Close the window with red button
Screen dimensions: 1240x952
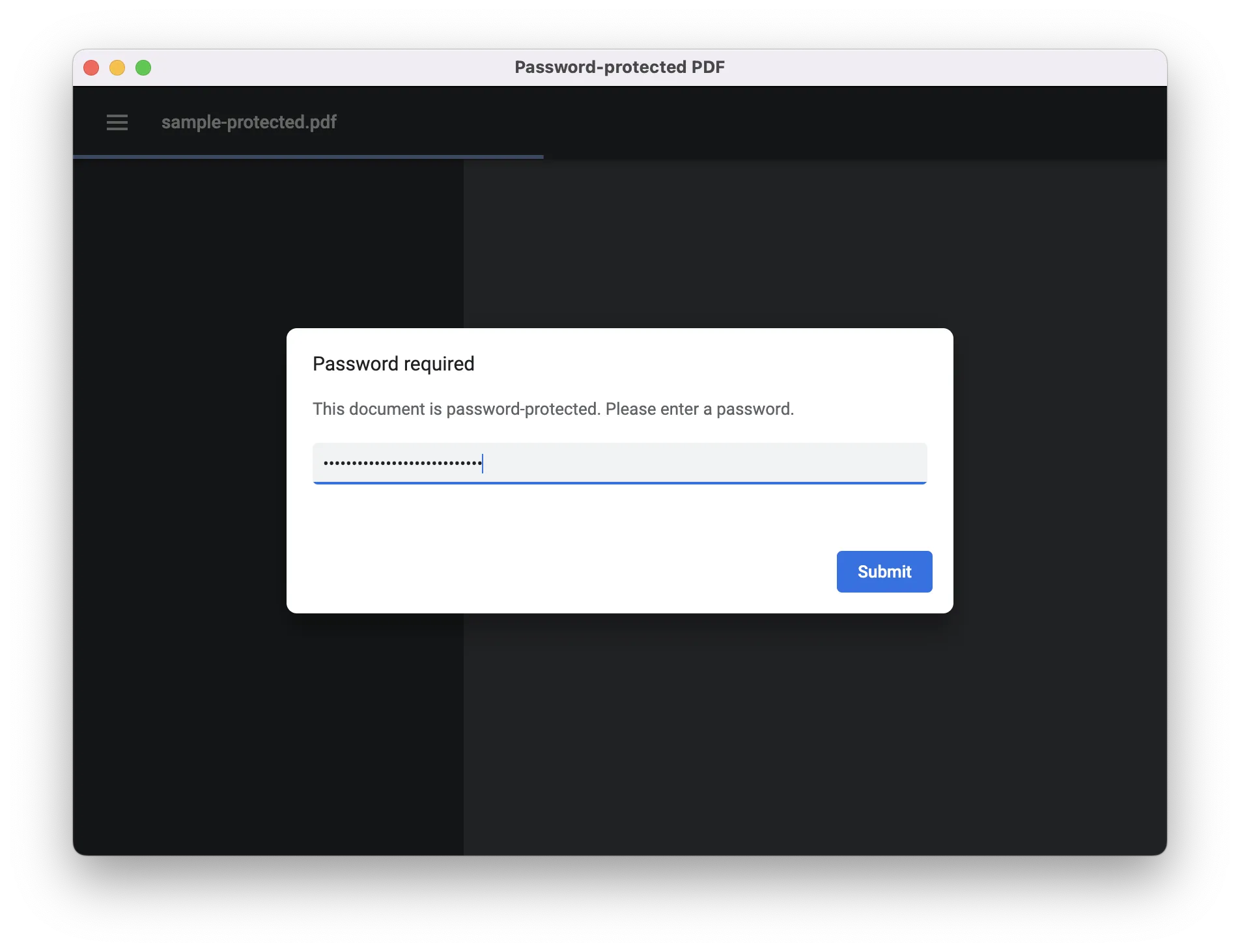(x=91, y=68)
